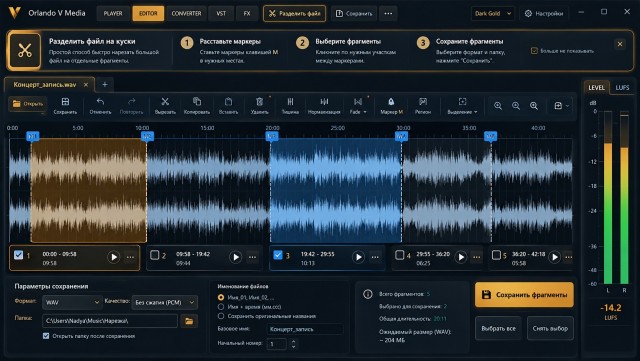Switch to the FX tab
Screen dimensions: 640x361
(247, 13)
